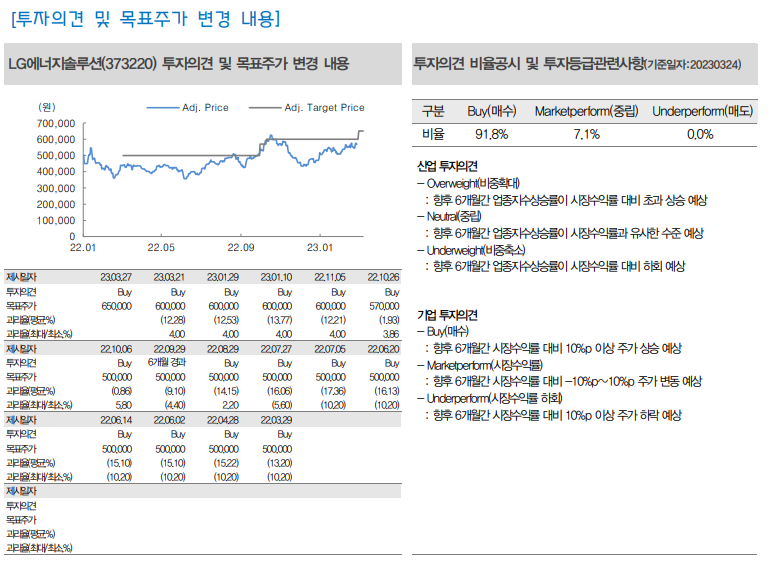This screenshot has height=563, width=772.
Task: Click the Buy ratio value '91.8%'
Action: point(491,134)
